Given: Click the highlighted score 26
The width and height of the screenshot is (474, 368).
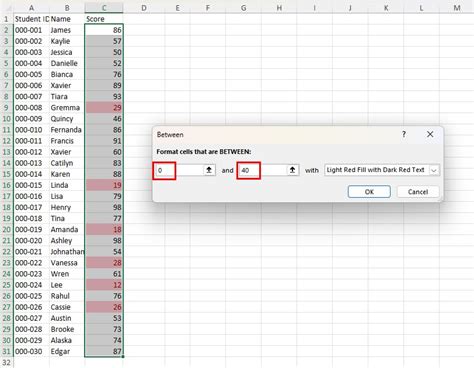Looking at the screenshot, I should coord(104,307).
